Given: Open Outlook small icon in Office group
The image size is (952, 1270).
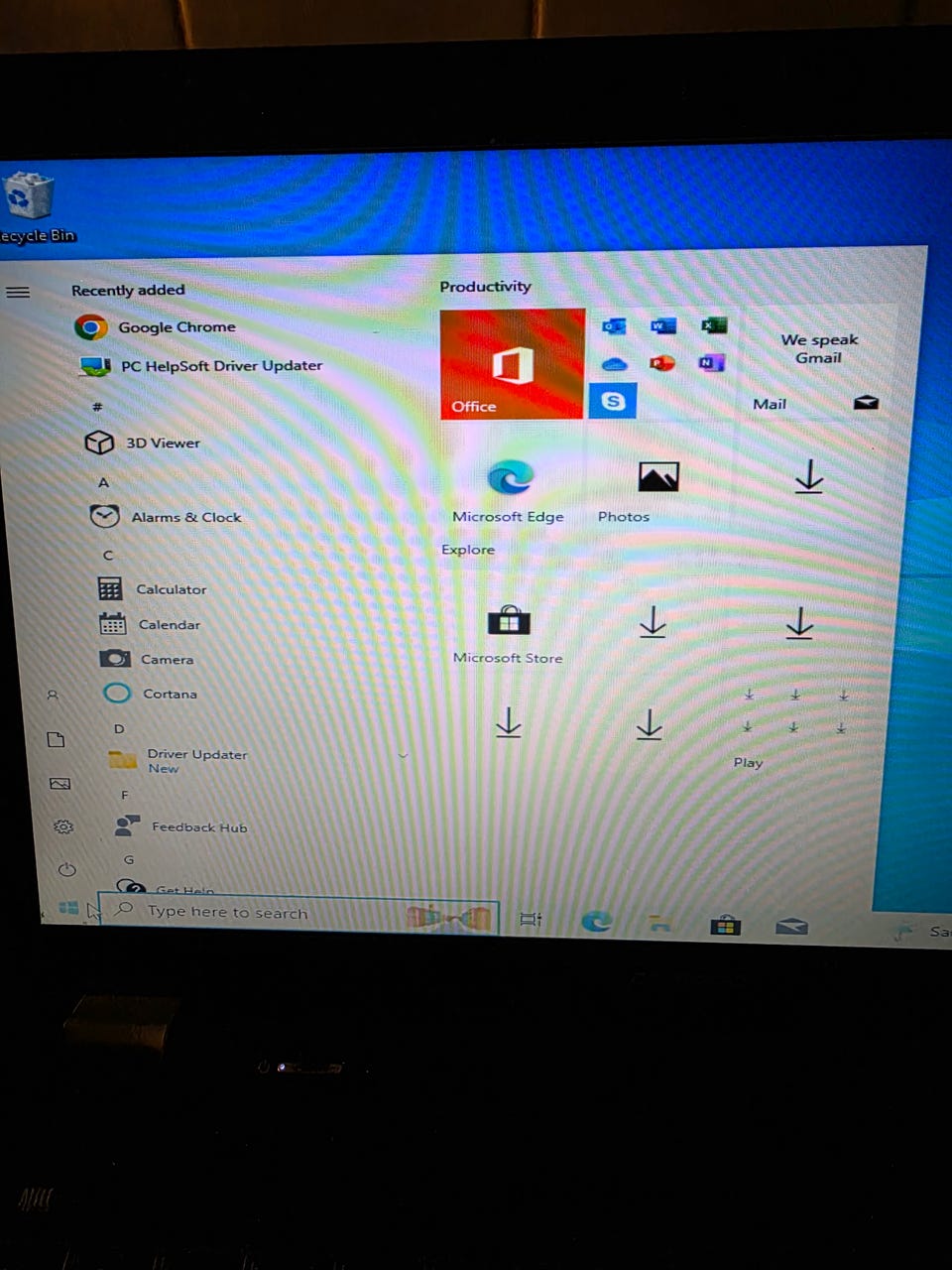Looking at the screenshot, I should coord(614,325).
